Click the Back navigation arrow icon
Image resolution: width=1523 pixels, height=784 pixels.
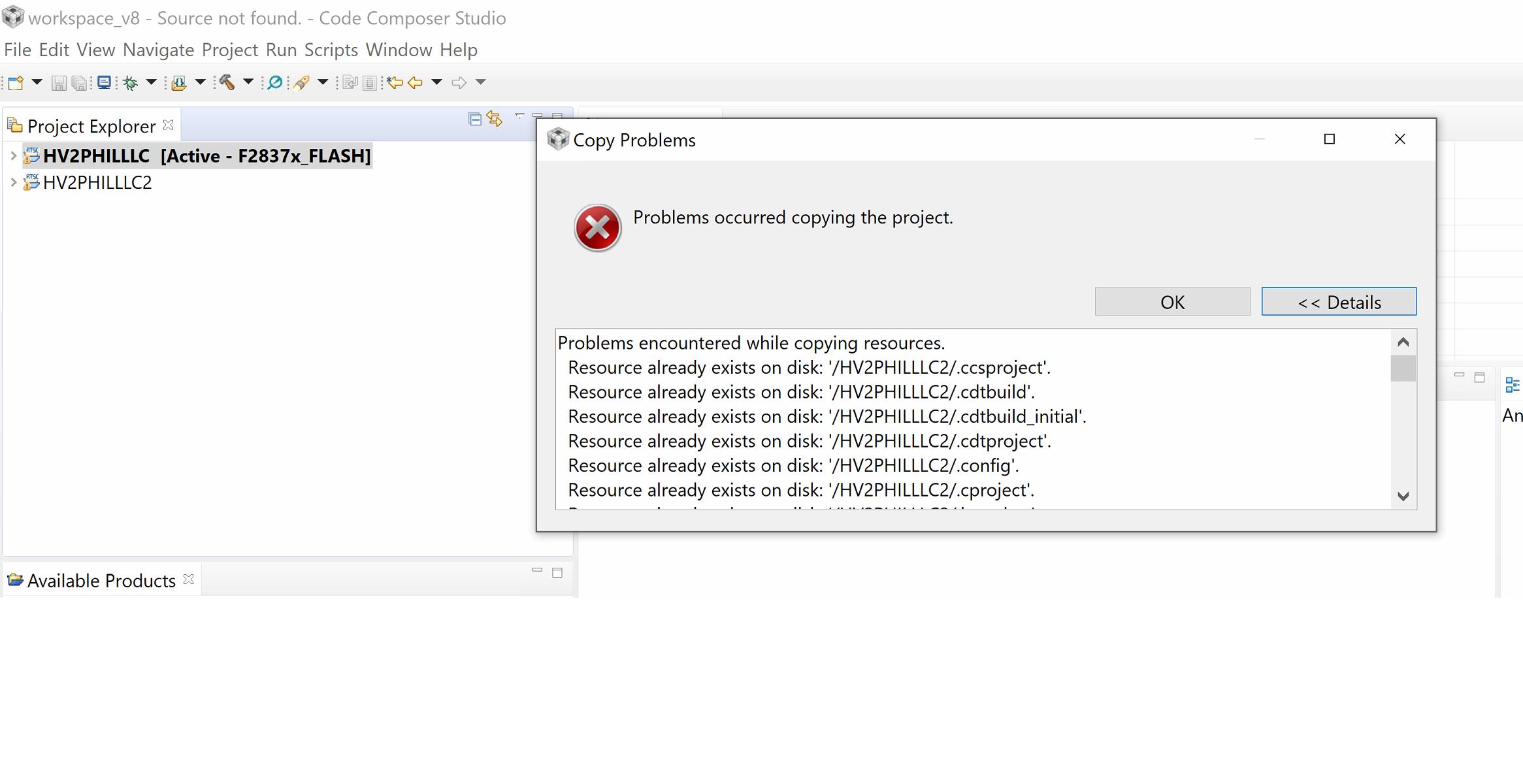(416, 82)
